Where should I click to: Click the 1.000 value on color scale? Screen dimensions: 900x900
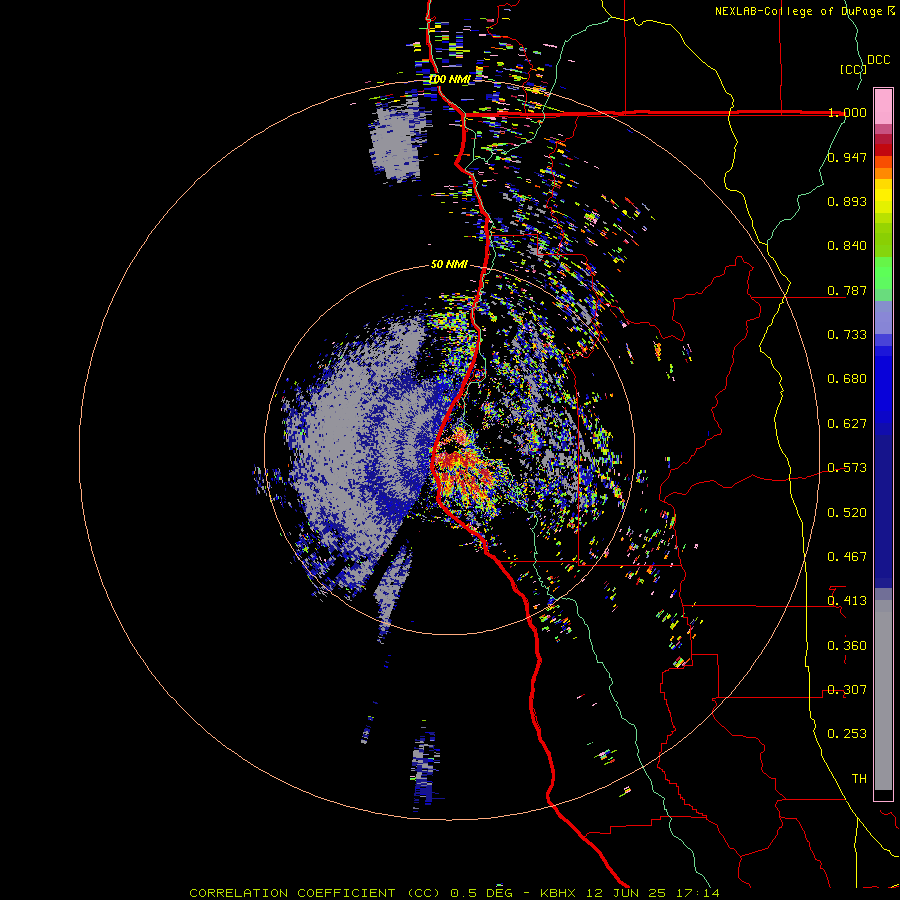tap(847, 112)
